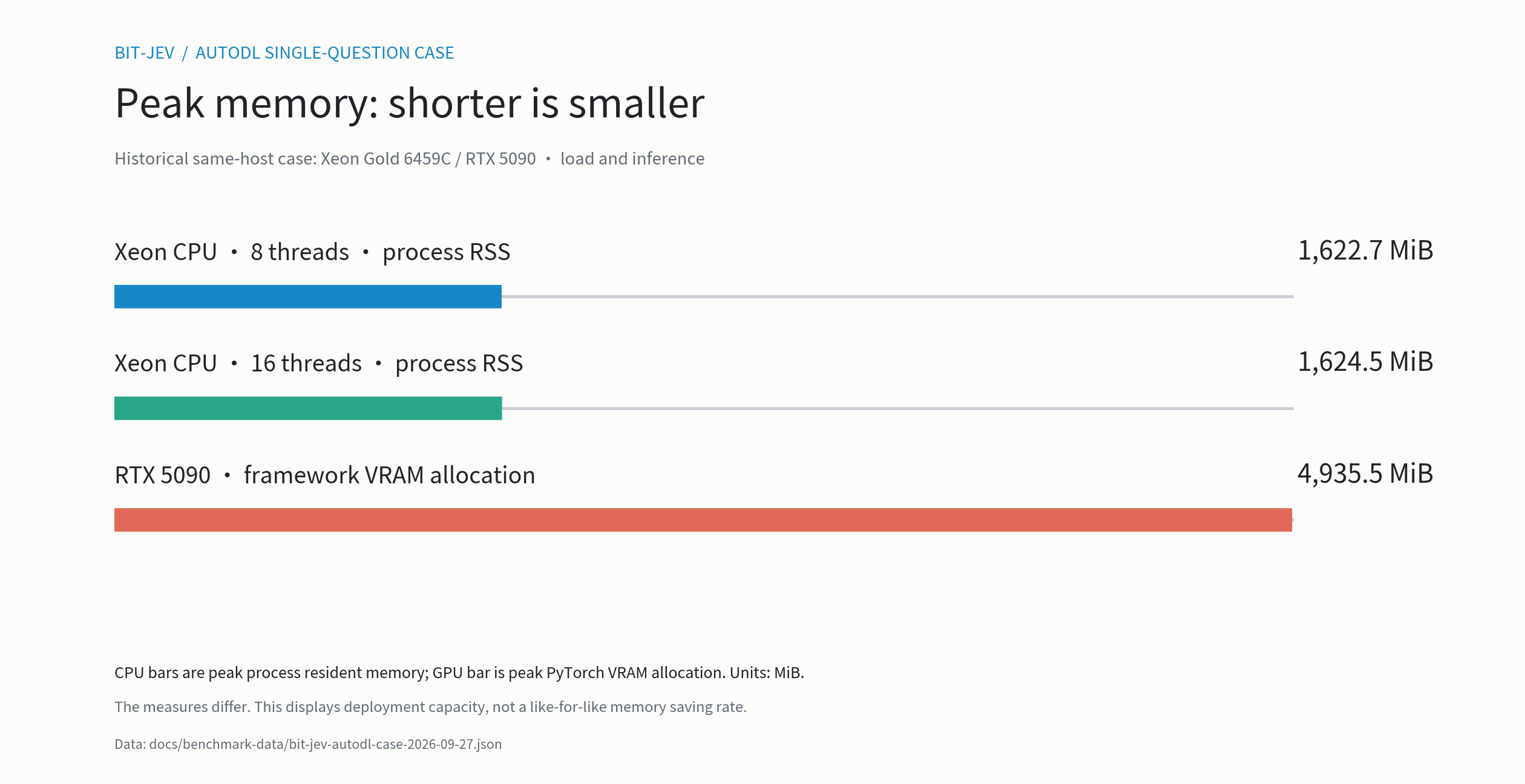This screenshot has width=1525, height=784.
Task: Click 'The measures differ' disclaimer note
Action: (x=431, y=707)
